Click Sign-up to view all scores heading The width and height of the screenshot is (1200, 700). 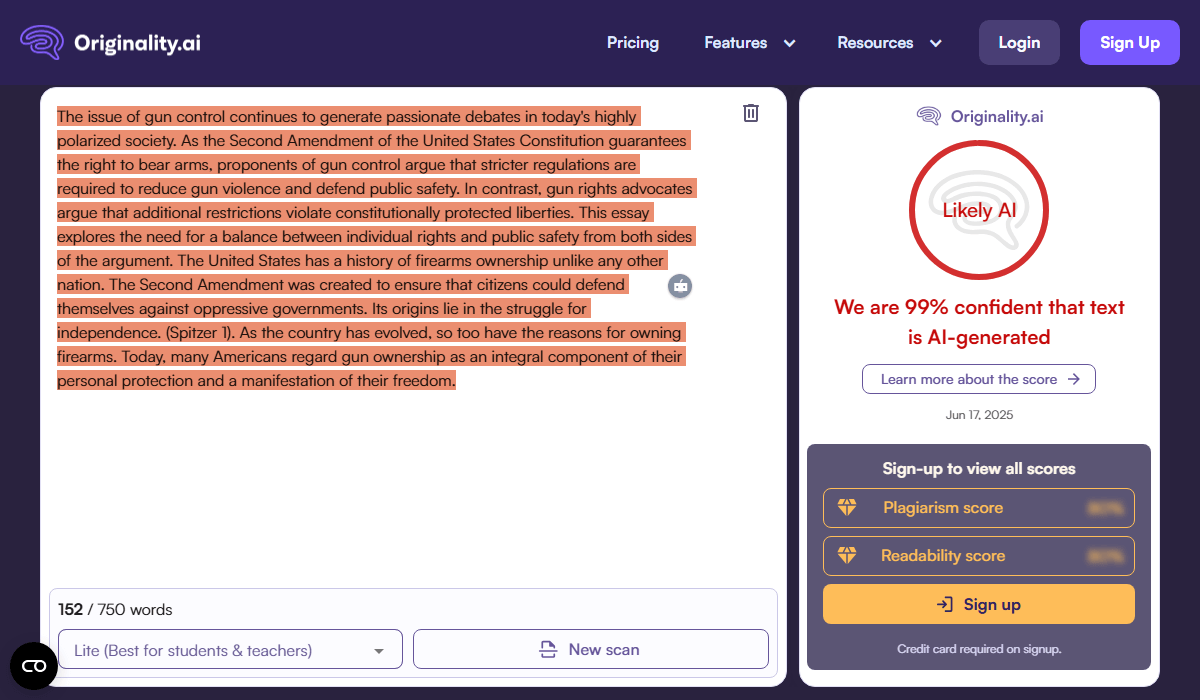[979, 468]
